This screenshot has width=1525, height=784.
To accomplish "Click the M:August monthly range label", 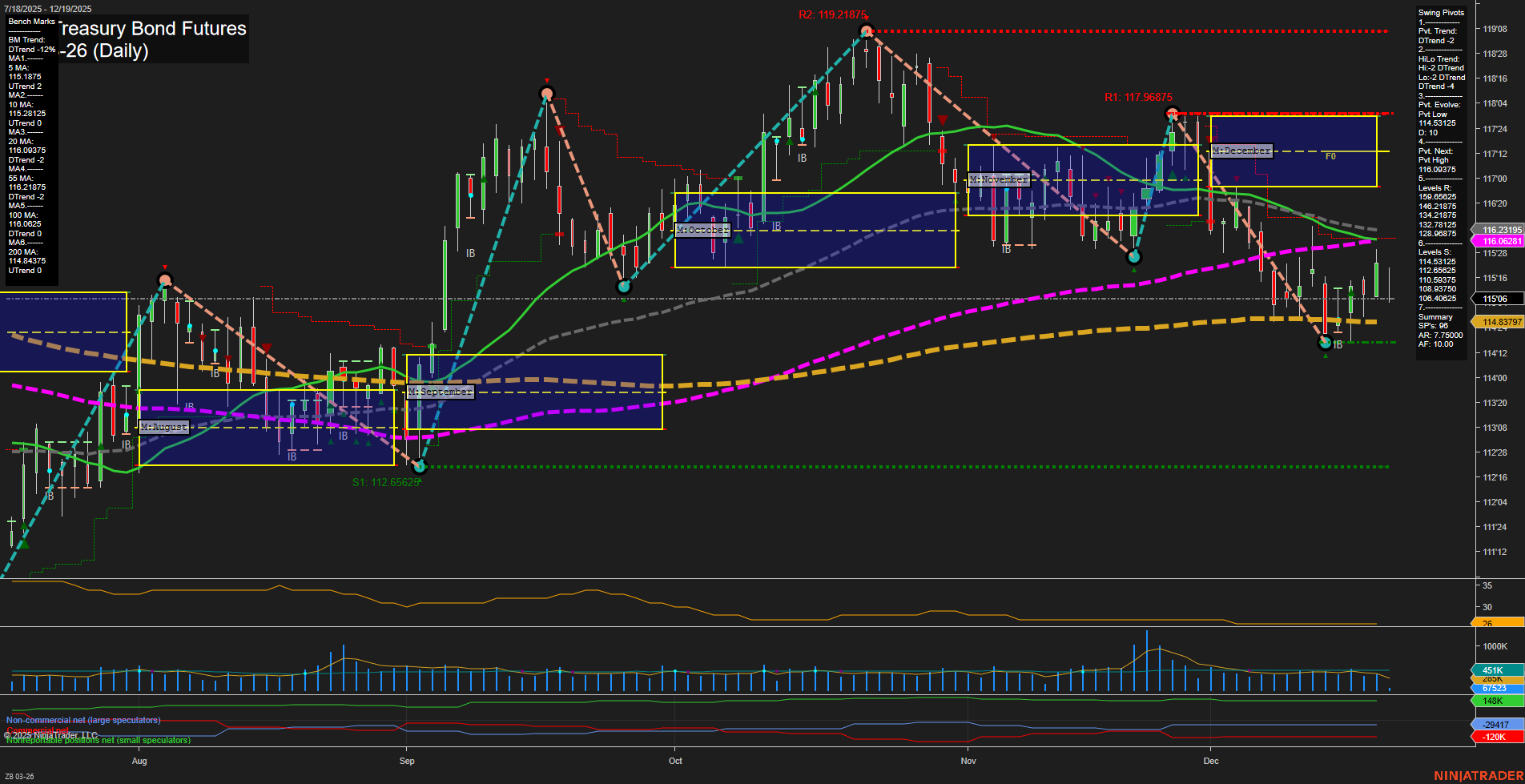I will pos(164,427).
